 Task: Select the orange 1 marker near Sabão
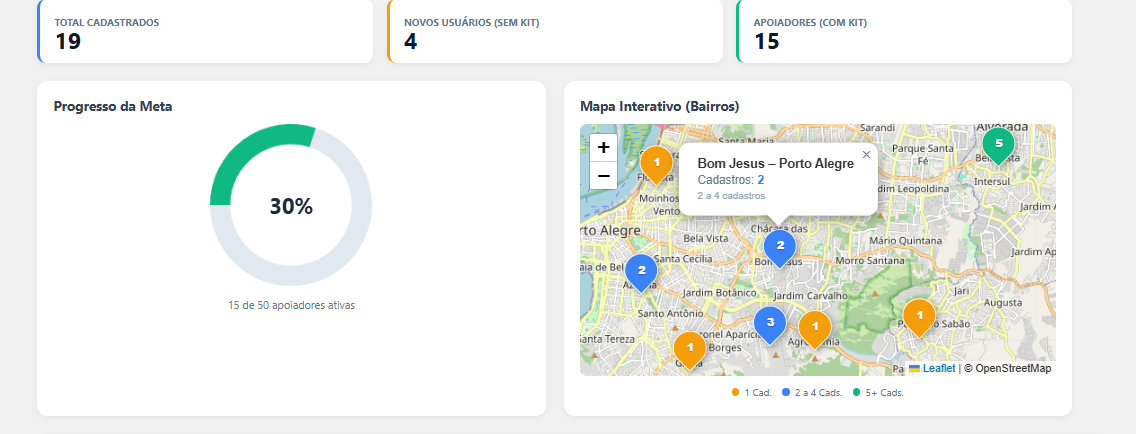(x=919, y=317)
